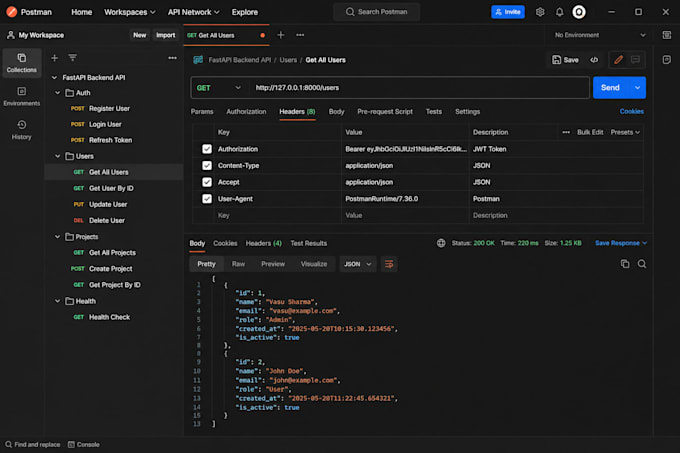
Task: Click Bulk Edit in headers table
Action: click(590, 132)
